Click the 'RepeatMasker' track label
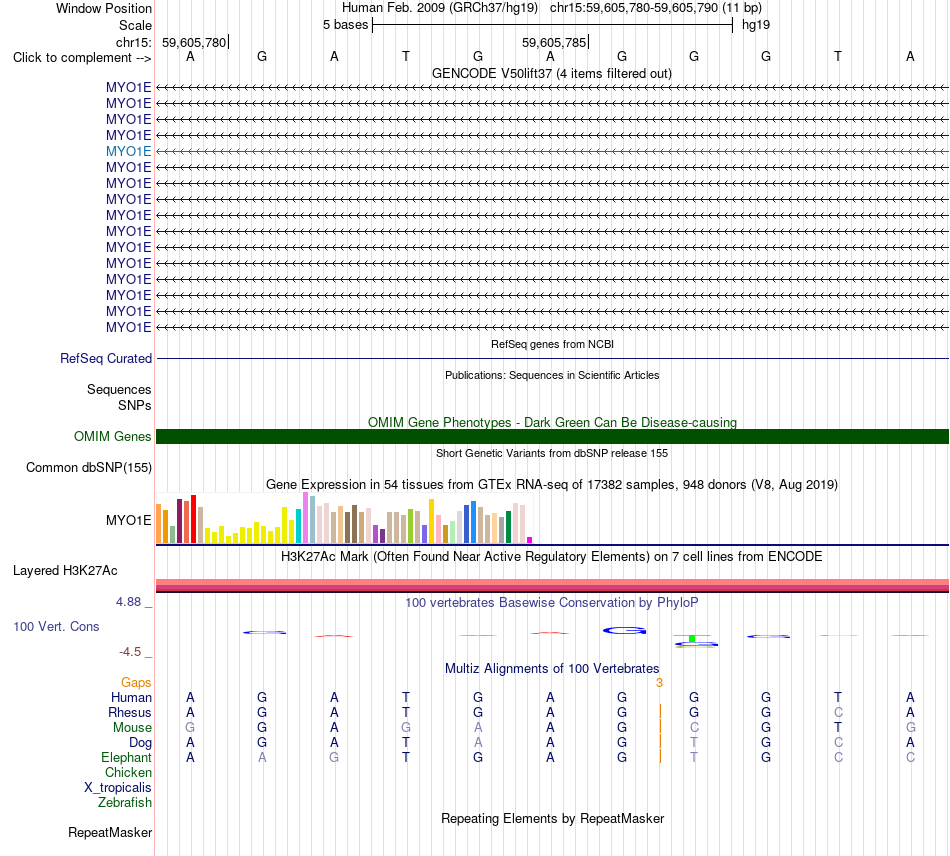The height and width of the screenshot is (856, 950). coord(110,833)
